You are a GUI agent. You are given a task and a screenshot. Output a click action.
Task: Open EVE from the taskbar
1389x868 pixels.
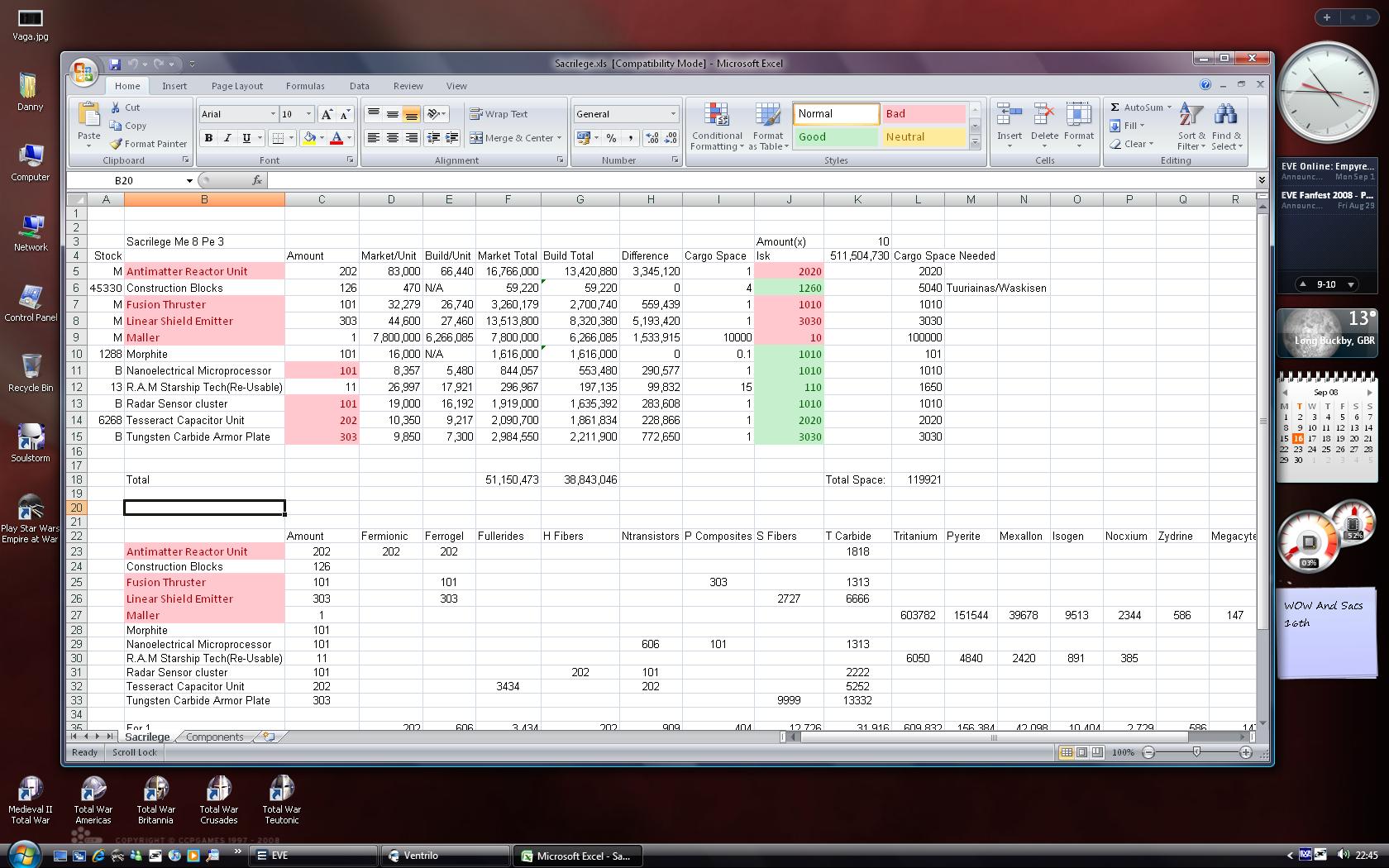click(313, 856)
